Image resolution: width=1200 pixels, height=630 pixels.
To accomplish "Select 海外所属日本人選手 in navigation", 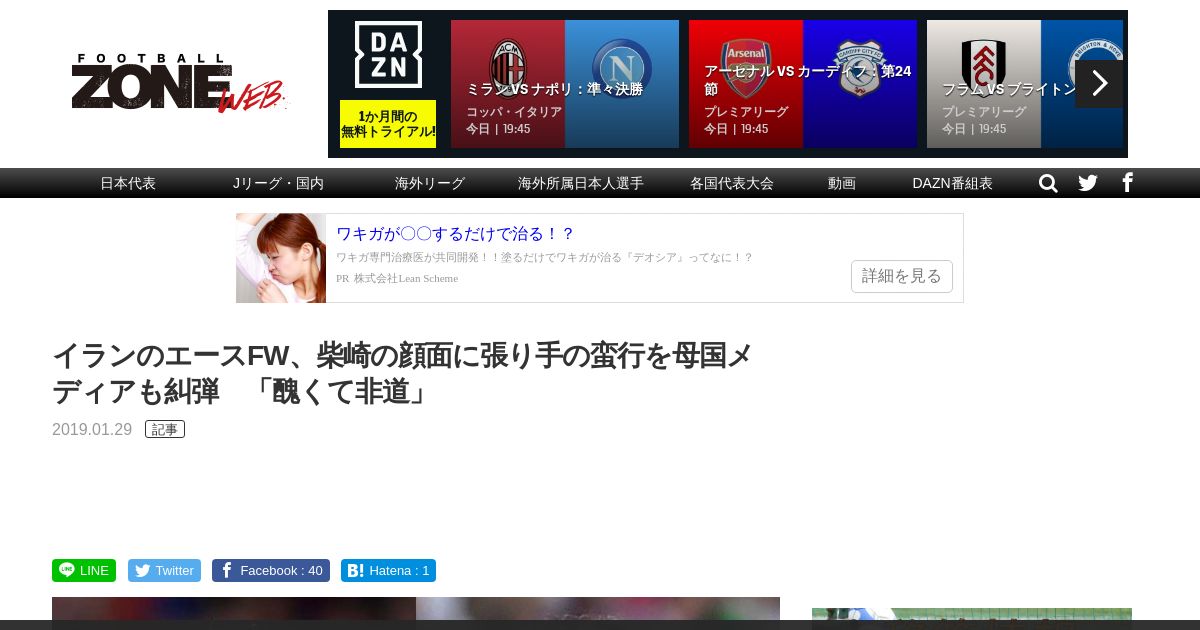I will pyautogui.click(x=581, y=183).
